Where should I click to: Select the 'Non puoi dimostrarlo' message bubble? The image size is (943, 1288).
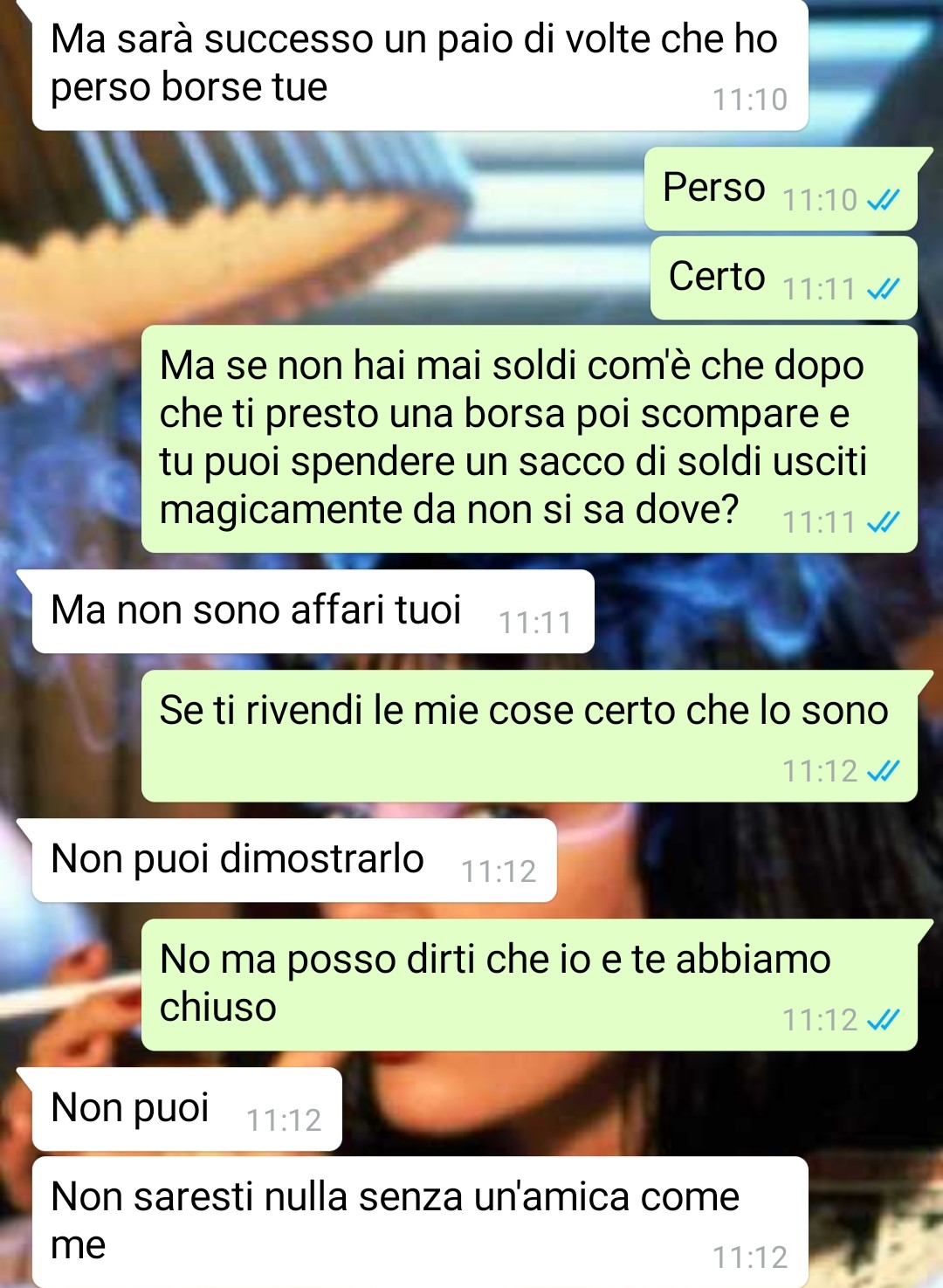294,860
